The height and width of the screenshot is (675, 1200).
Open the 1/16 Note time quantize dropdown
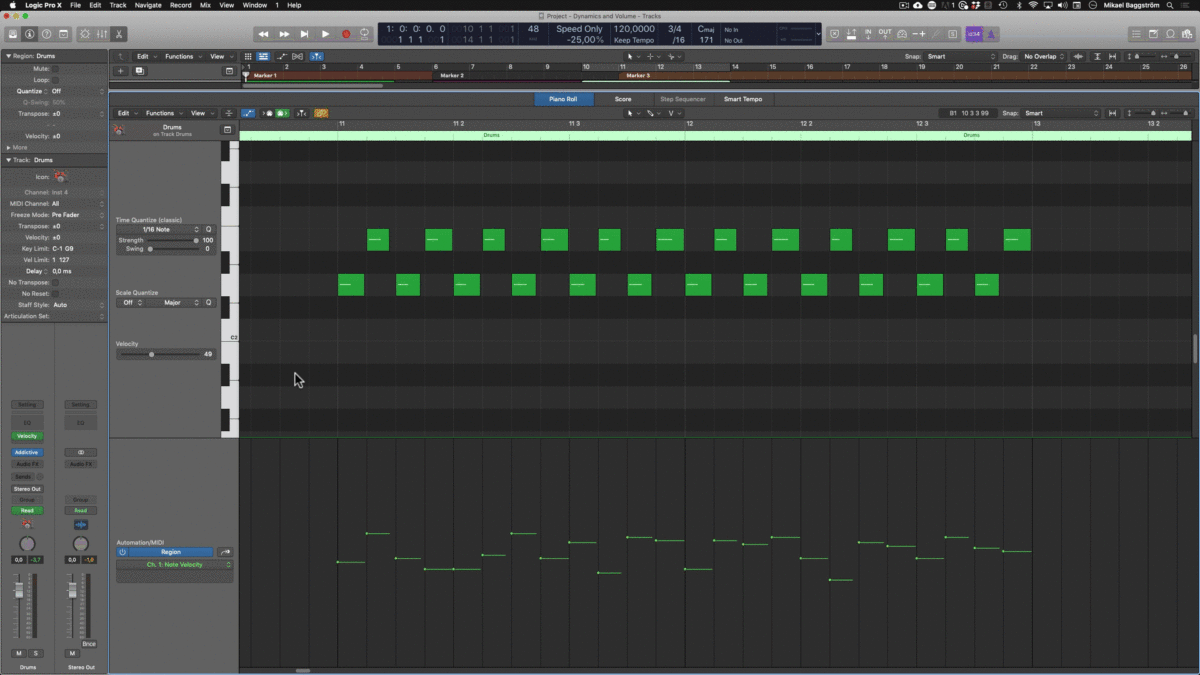(161, 229)
